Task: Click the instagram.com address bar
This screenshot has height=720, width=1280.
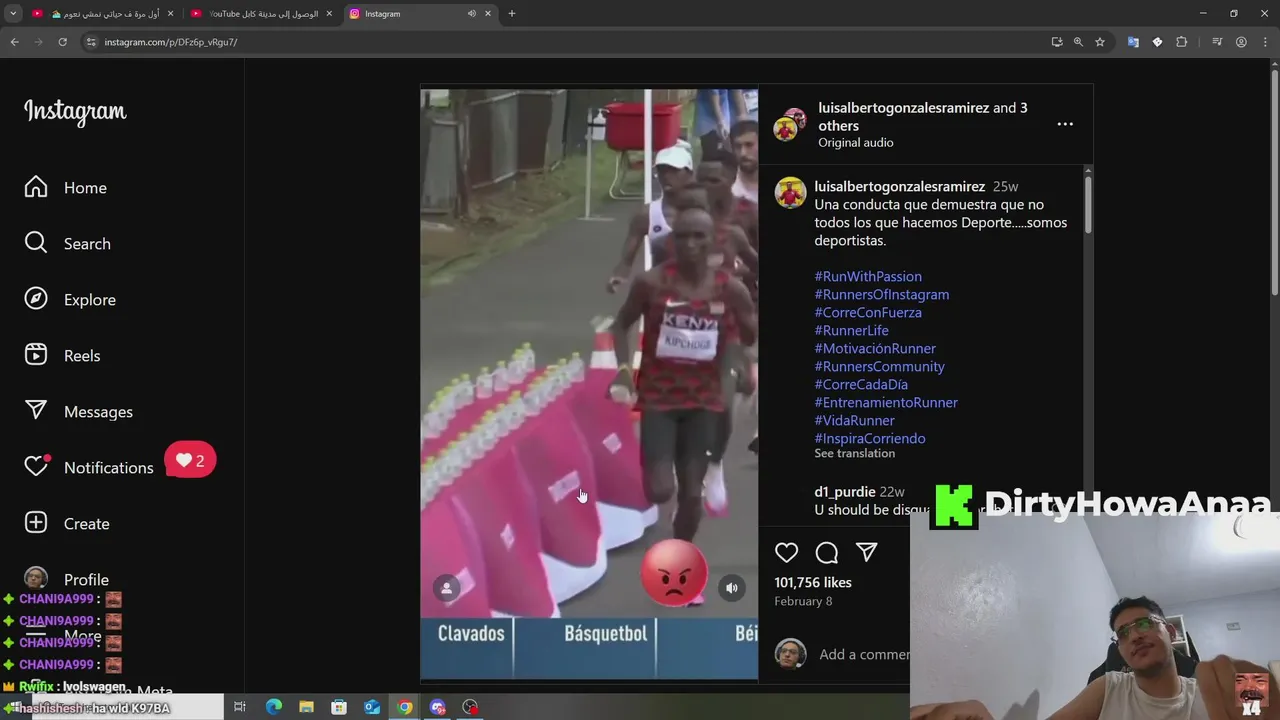Action: [560, 42]
